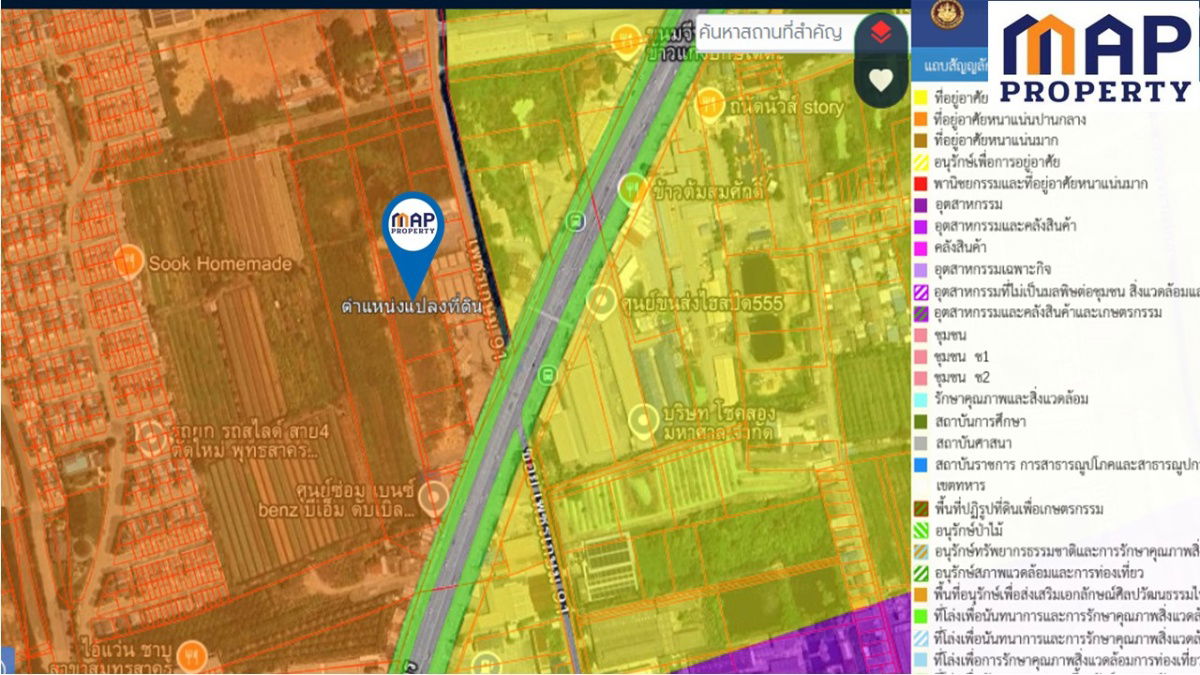Open the map layers button
1200x675 pixels.
click(880, 33)
